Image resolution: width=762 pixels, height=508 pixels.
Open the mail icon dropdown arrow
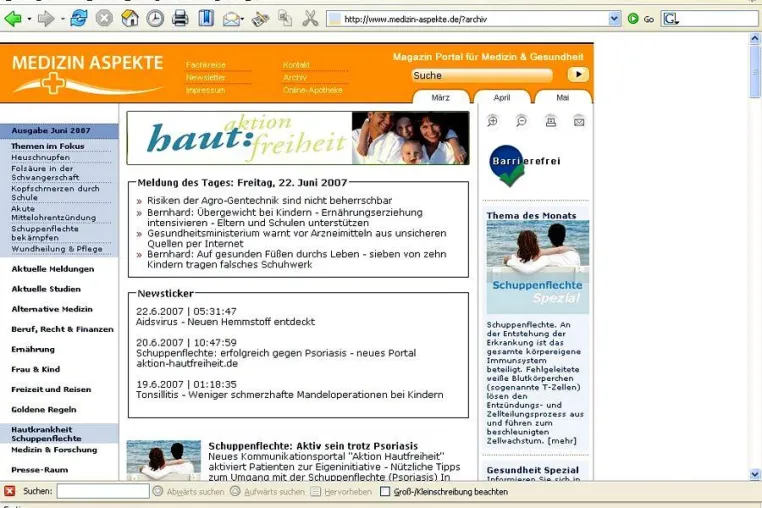click(242, 19)
